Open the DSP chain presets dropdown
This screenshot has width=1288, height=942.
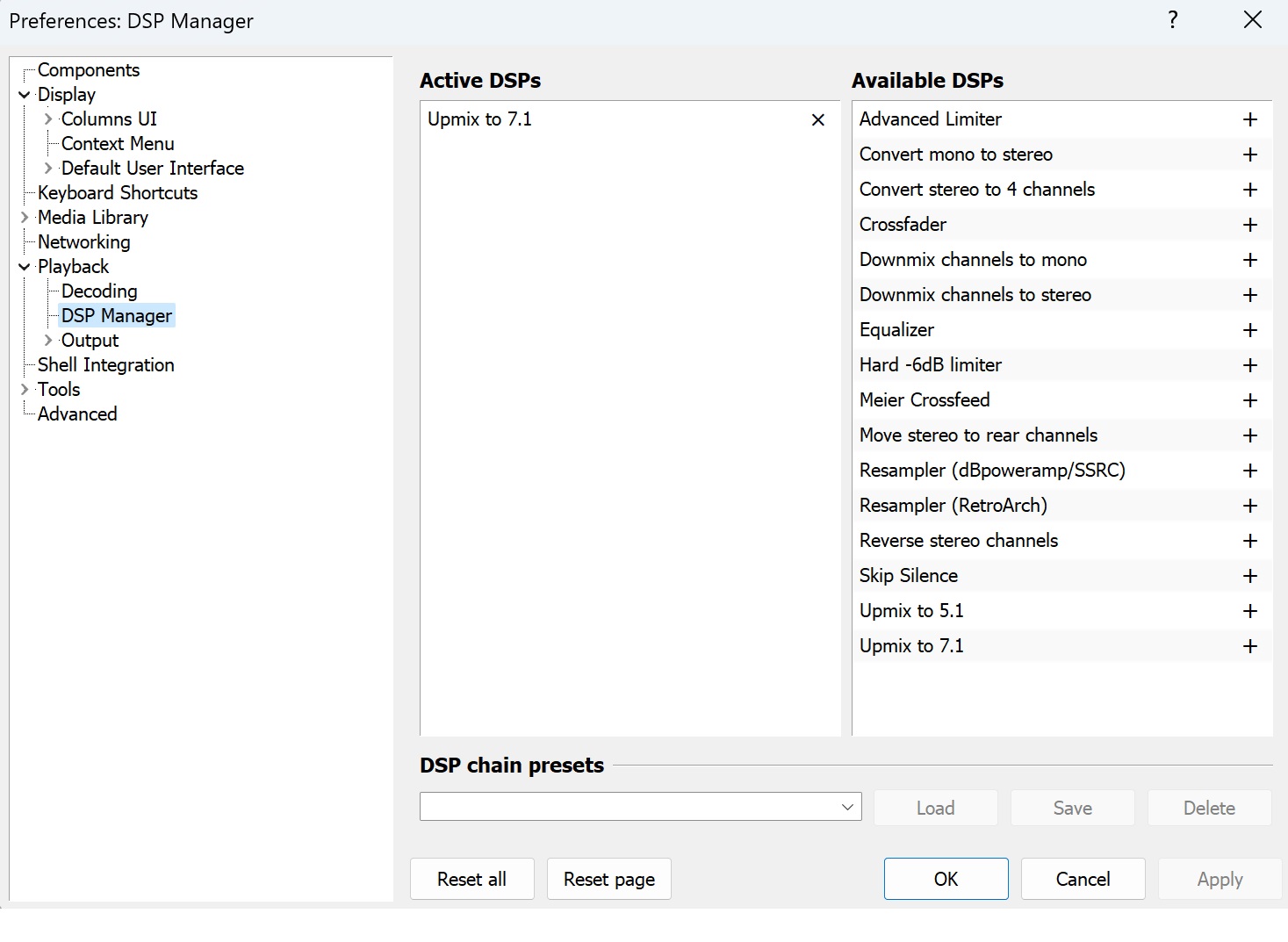(847, 807)
